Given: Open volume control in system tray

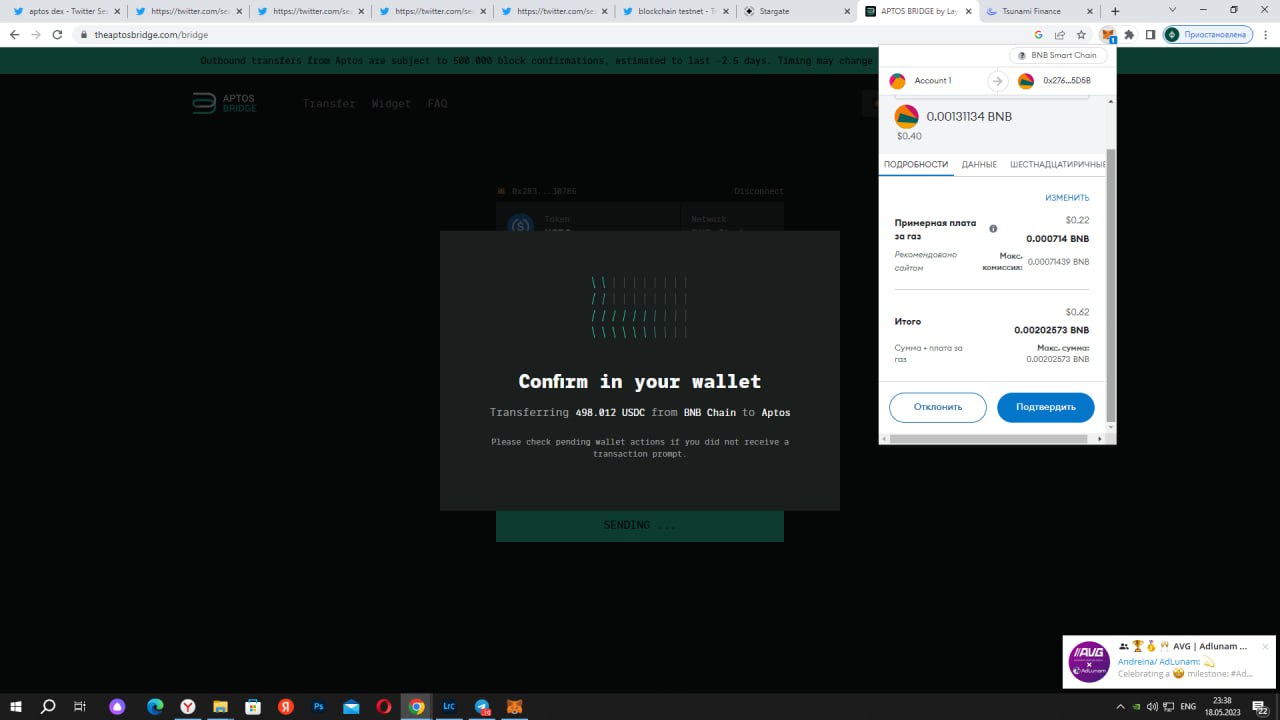Looking at the screenshot, I should [1152, 706].
